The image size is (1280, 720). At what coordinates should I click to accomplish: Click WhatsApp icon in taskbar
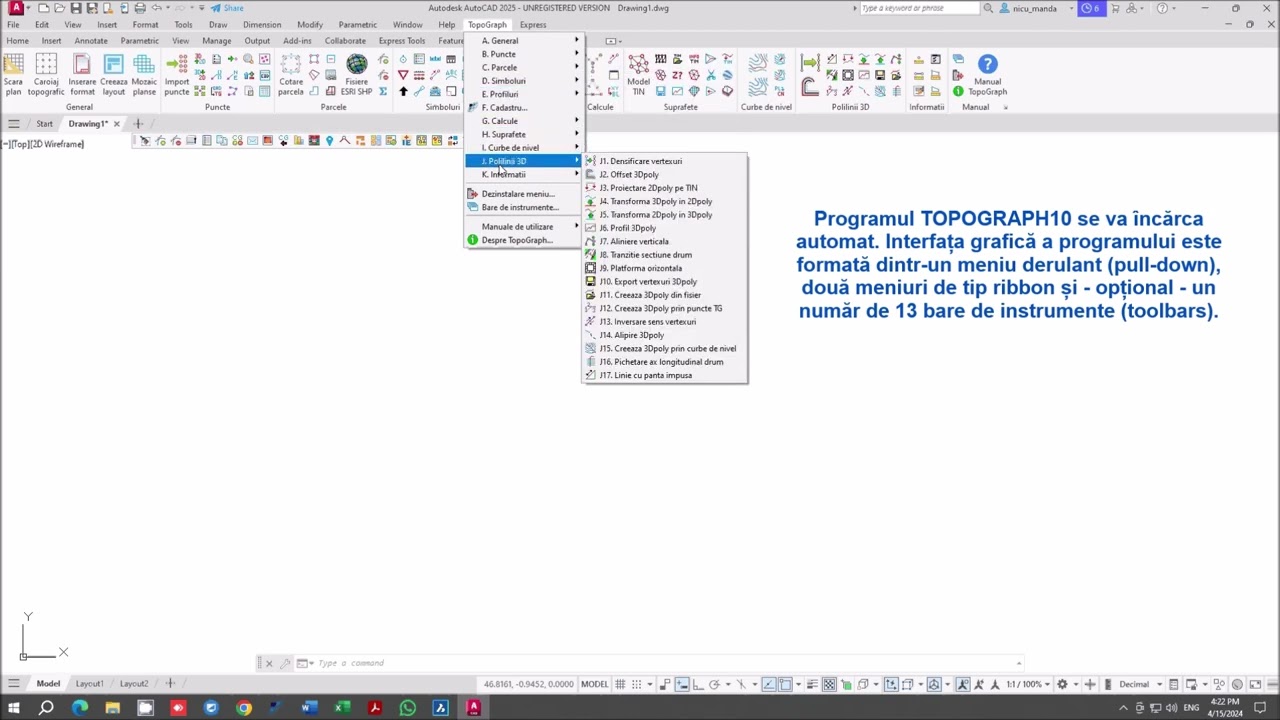[407, 708]
